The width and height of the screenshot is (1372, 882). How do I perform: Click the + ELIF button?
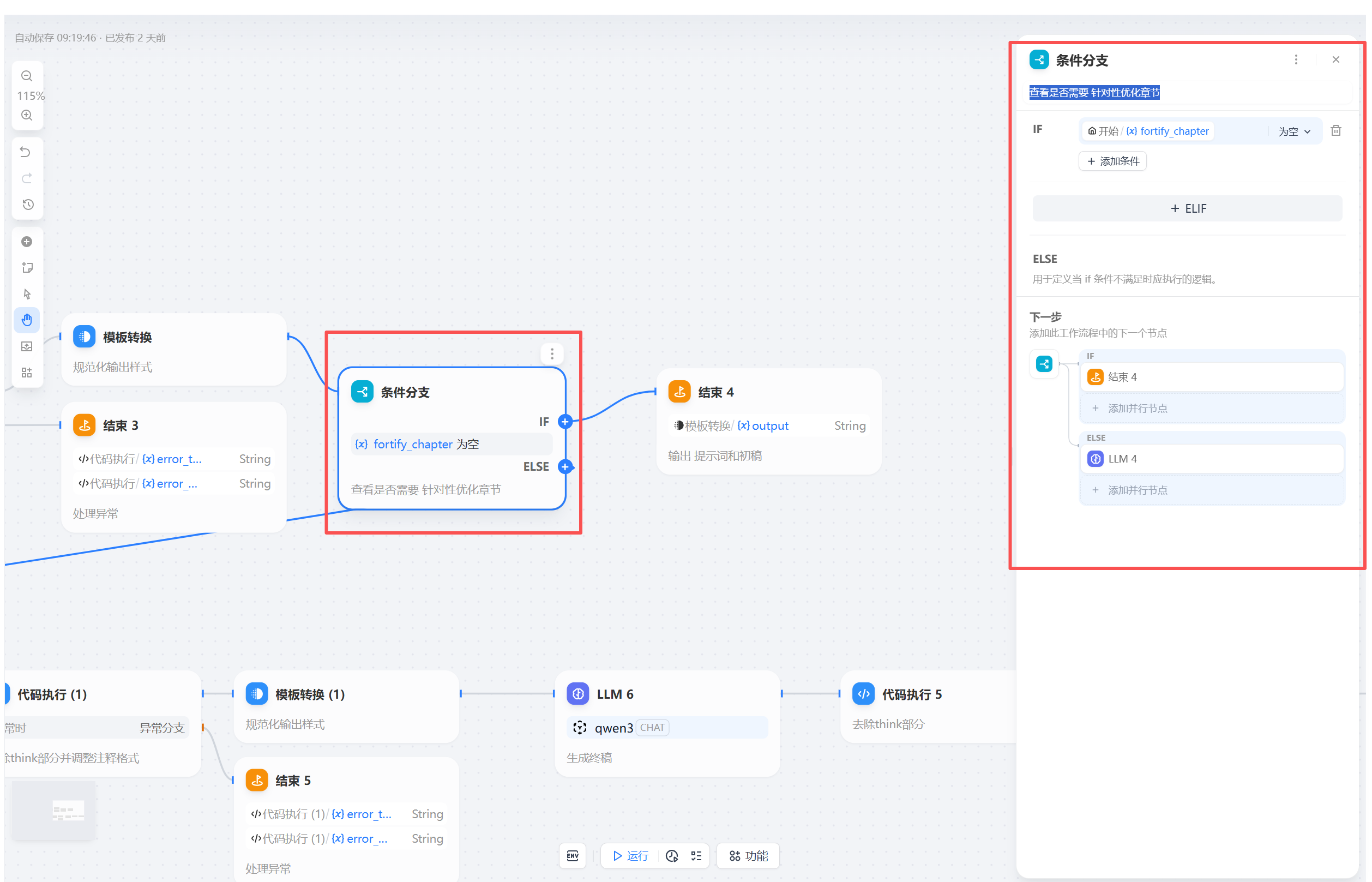(x=1187, y=208)
